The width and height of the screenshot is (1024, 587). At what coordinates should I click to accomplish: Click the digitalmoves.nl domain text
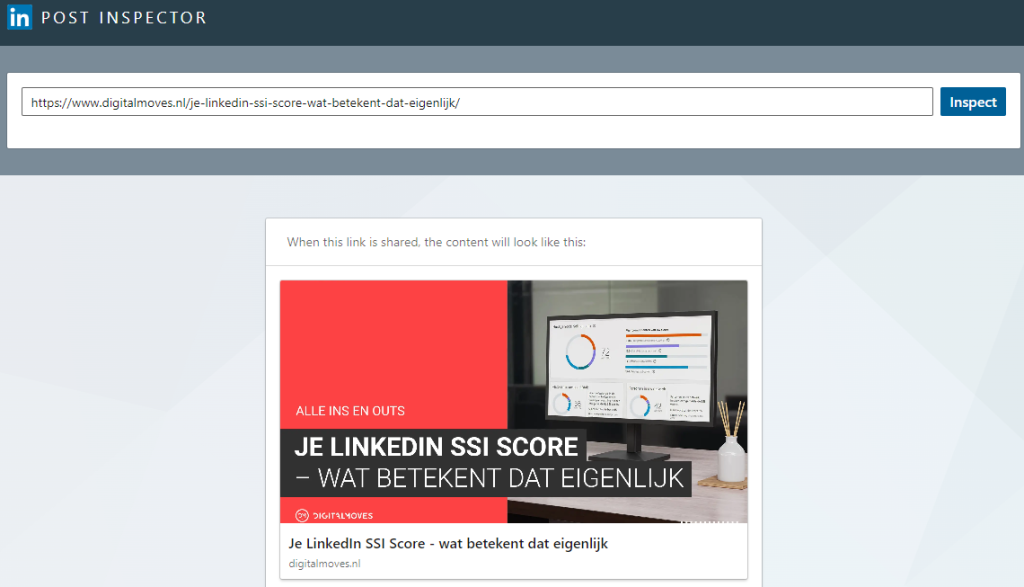tap(324, 563)
